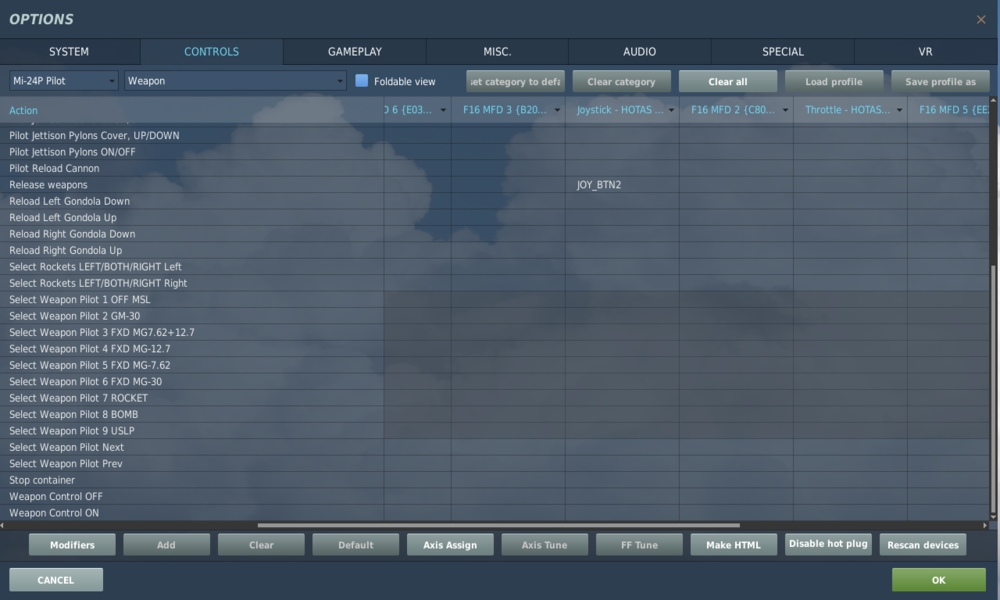Select the F16 MFD 5 column header

tap(948, 110)
